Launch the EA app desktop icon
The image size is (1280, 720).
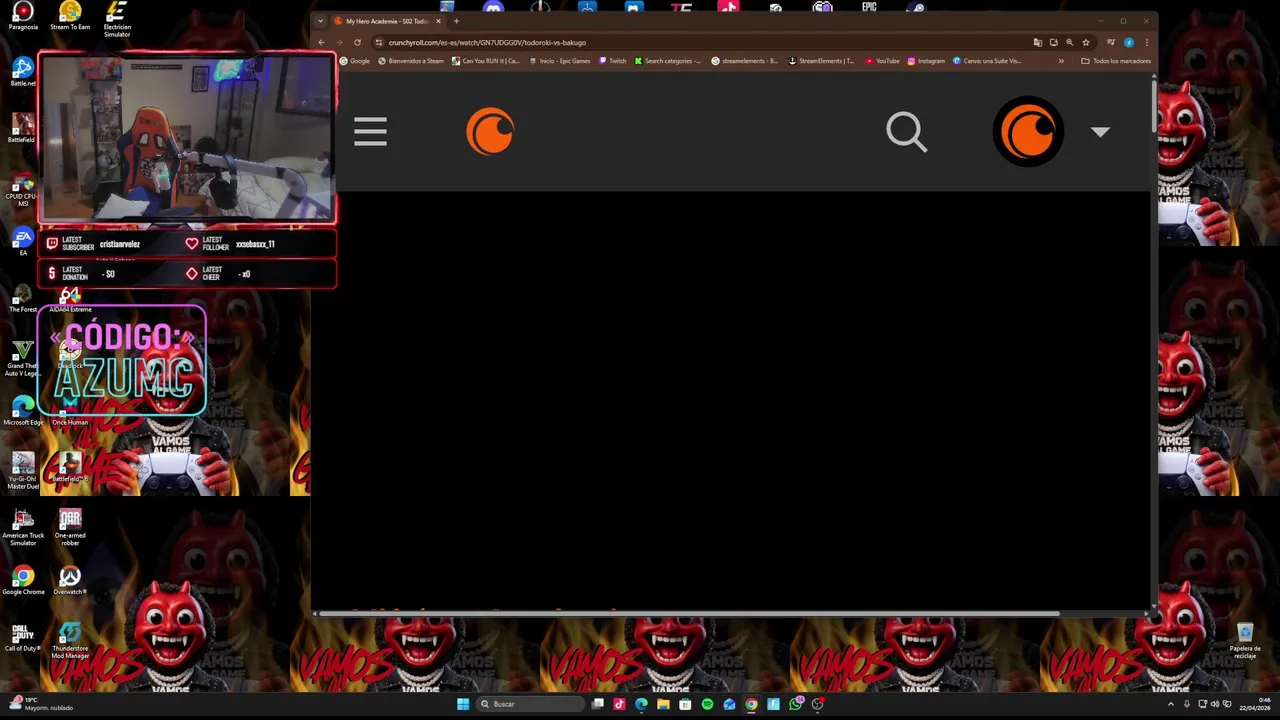23,241
